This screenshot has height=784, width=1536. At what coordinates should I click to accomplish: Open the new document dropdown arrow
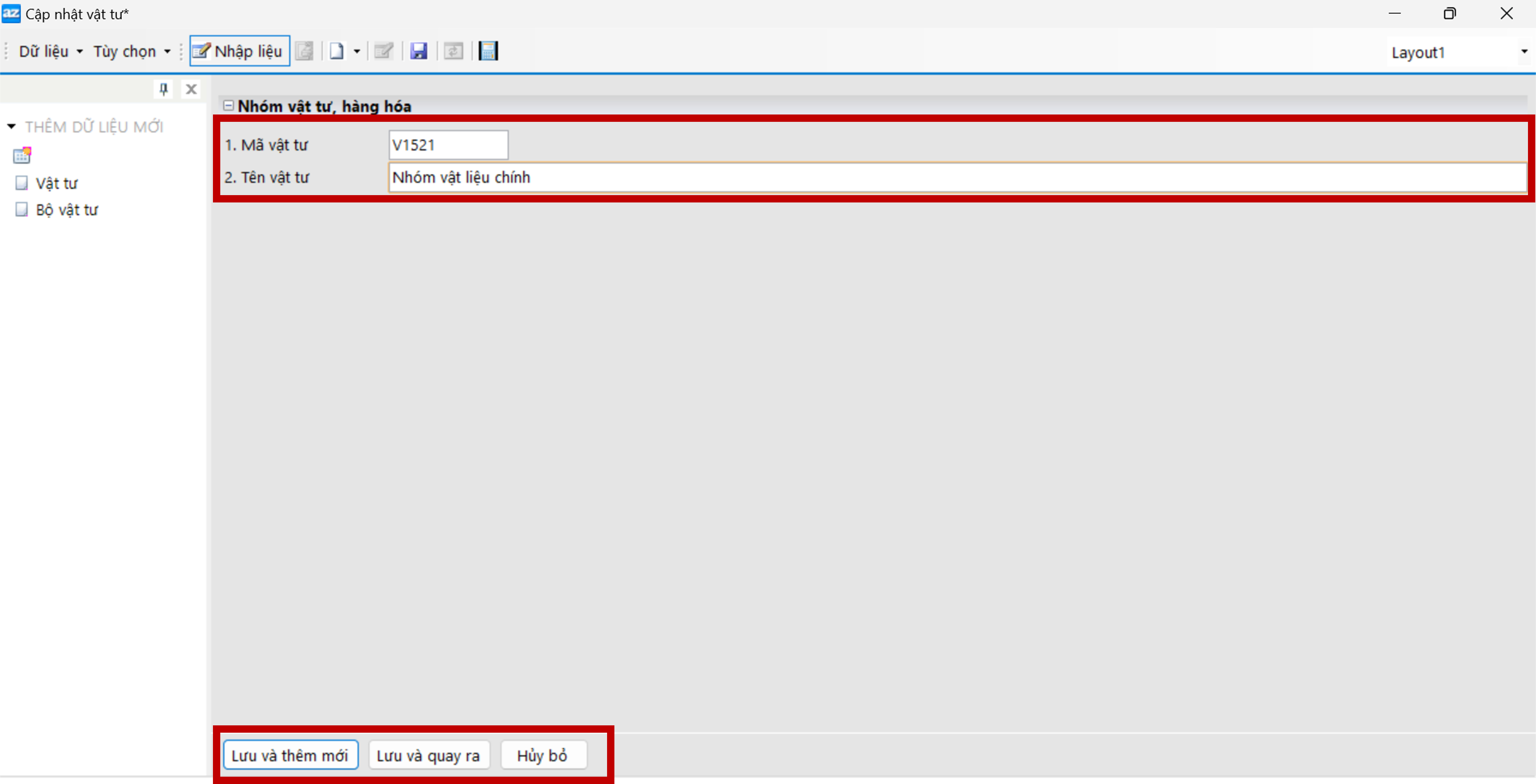(356, 51)
